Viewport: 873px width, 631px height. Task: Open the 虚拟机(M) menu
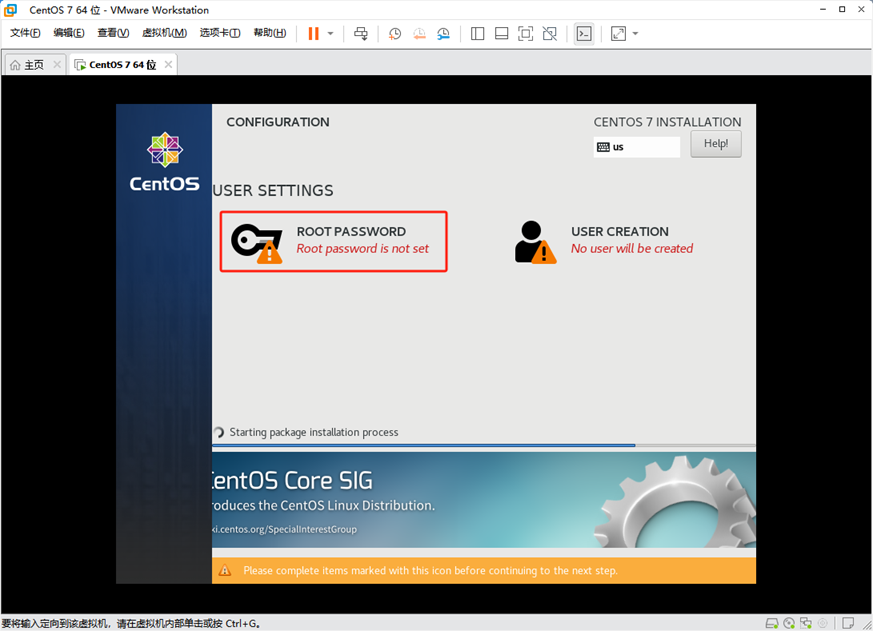pyautogui.click(x=164, y=33)
